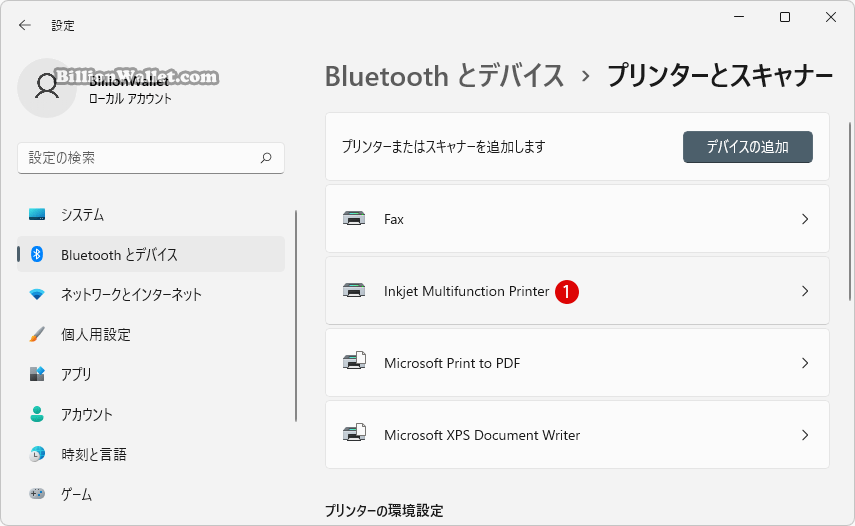Open アカウント category
Screen dimensions: 855x526
tap(151, 414)
